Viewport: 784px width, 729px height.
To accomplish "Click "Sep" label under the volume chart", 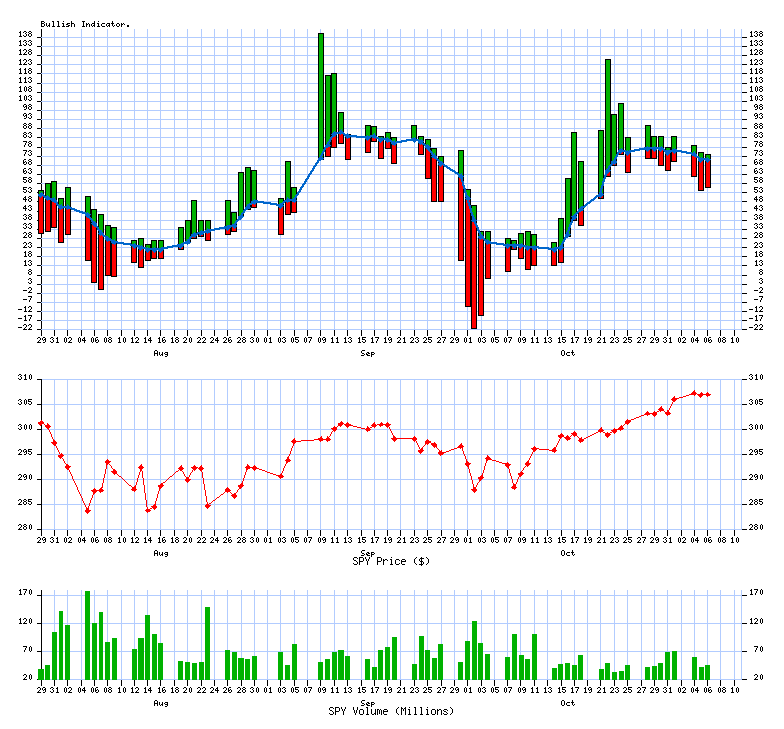I will pyautogui.click(x=367, y=703).
